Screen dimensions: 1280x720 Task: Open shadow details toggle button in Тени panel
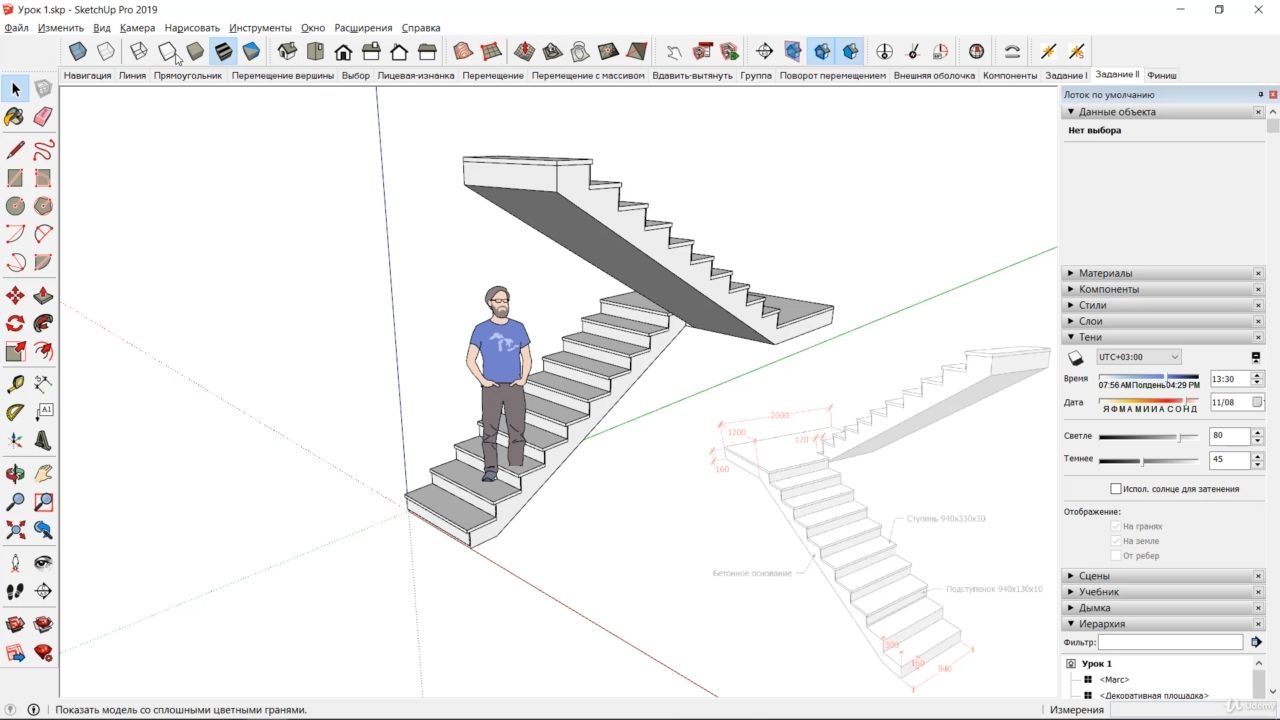pyautogui.click(x=1256, y=357)
